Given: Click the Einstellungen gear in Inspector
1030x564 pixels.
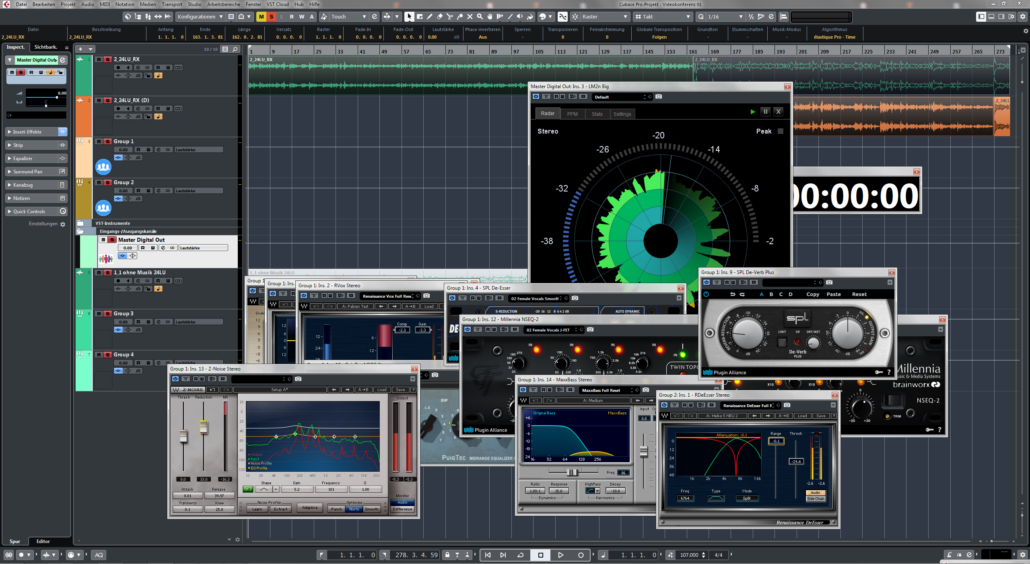Looking at the screenshot, I should (x=63, y=224).
